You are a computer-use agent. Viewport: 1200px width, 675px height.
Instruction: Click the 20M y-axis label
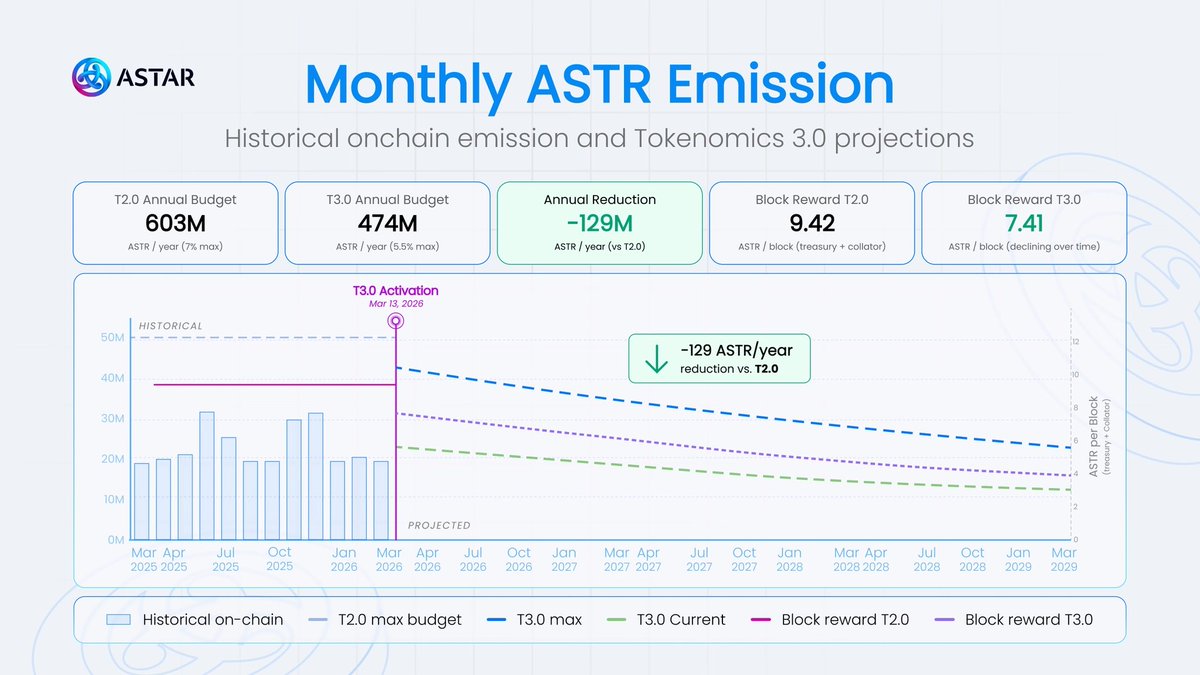point(111,459)
